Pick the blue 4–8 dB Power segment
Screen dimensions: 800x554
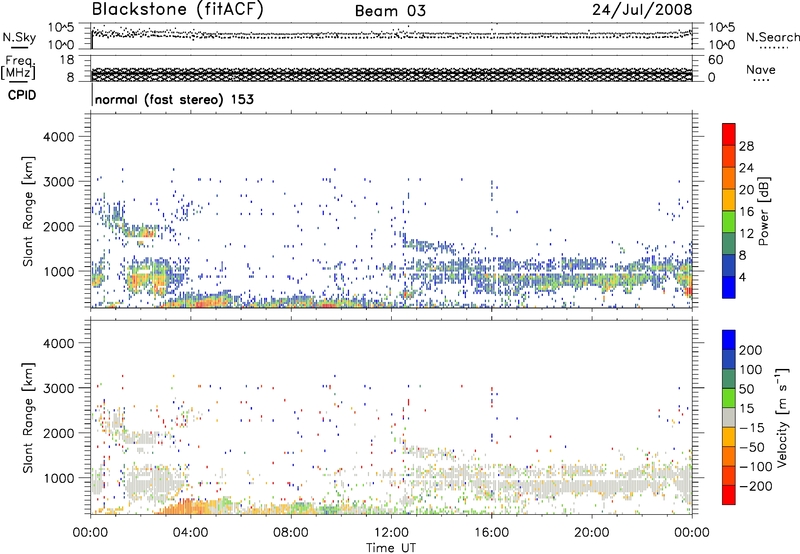click(x=729, y=265)
